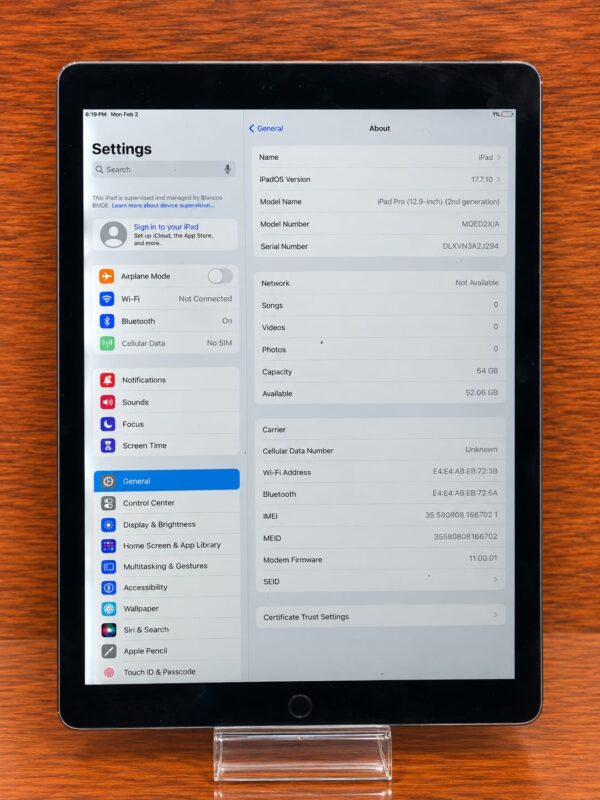Image resolution: width=600 pixels, height=800 pixels.
Task: Tap the Notifications bell icon
Action: tap(107, 380)
